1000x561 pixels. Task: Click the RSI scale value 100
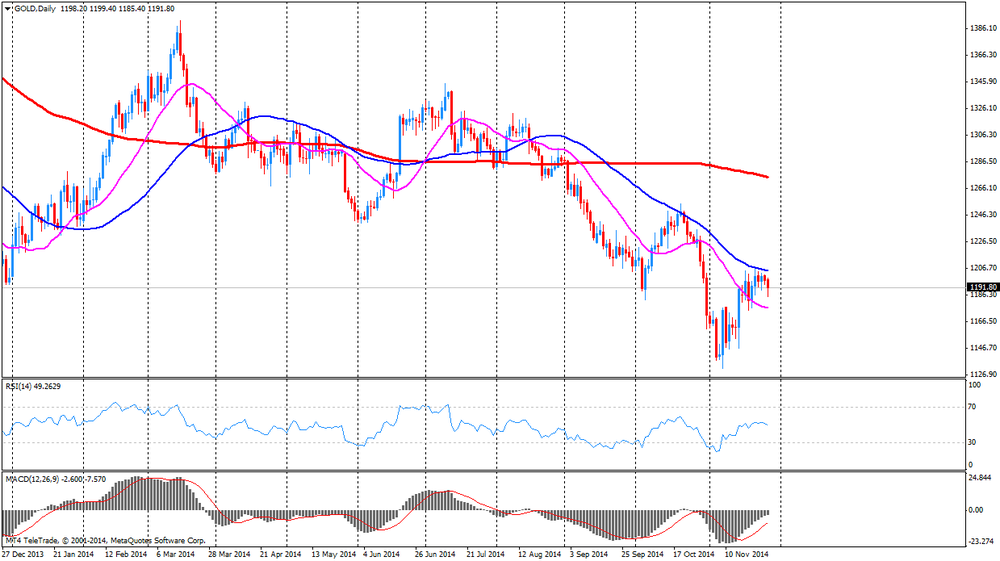(x=974, y=386)
